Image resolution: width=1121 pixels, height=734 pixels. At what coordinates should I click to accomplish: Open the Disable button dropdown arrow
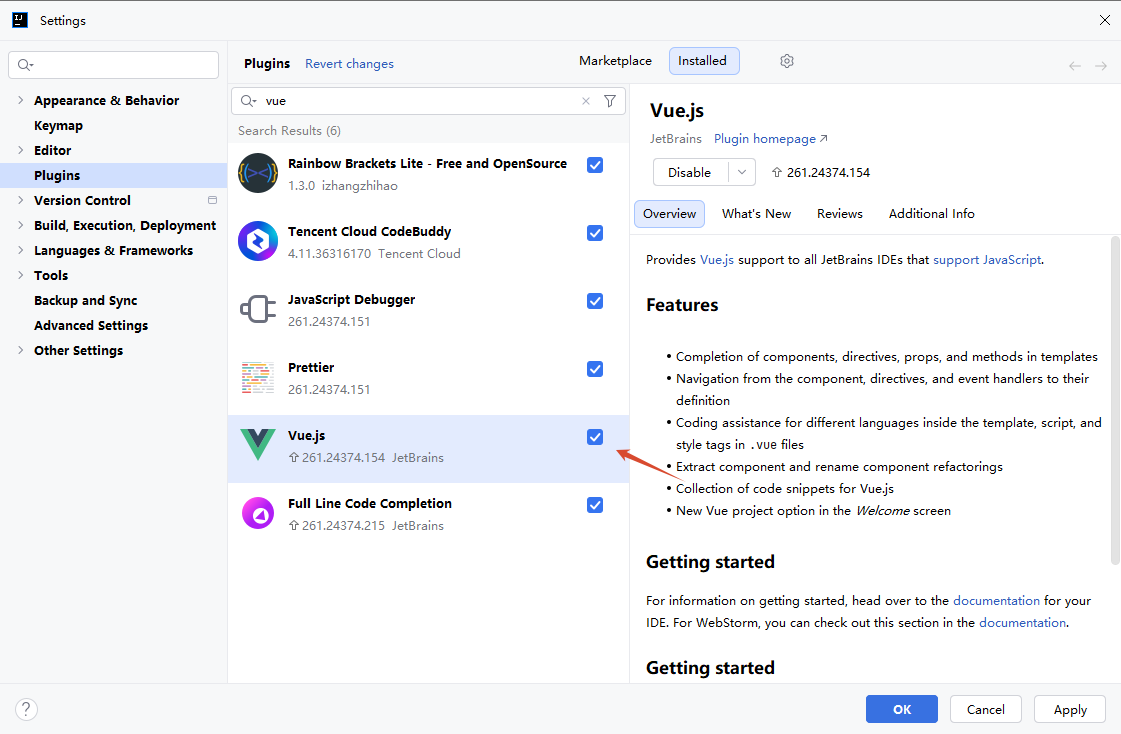[742, 172]
